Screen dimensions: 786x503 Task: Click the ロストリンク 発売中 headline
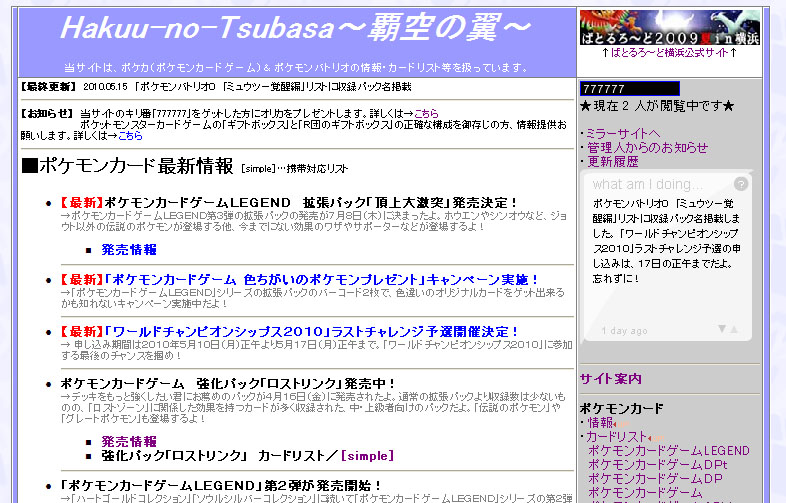tap(228, 384)
